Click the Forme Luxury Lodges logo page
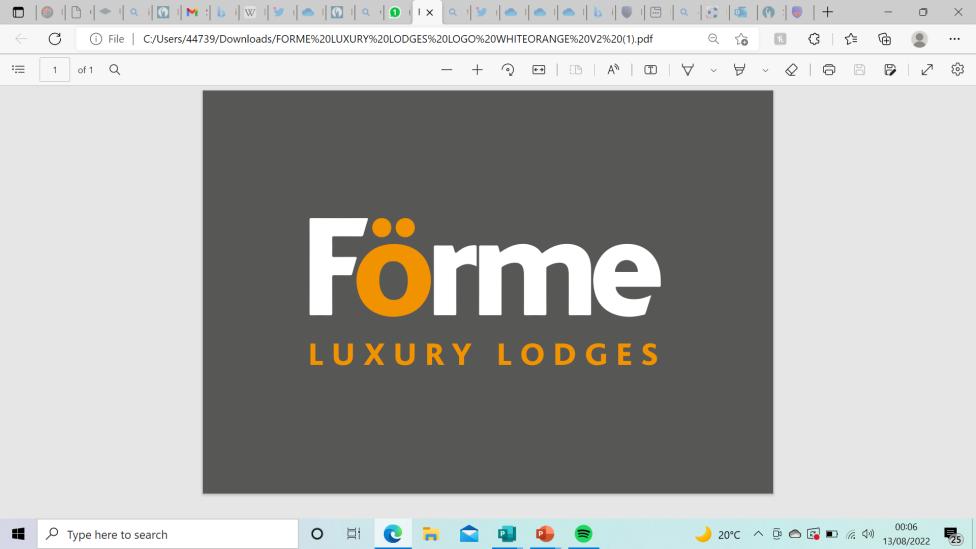The image size is (976, 549). [487, 292]
